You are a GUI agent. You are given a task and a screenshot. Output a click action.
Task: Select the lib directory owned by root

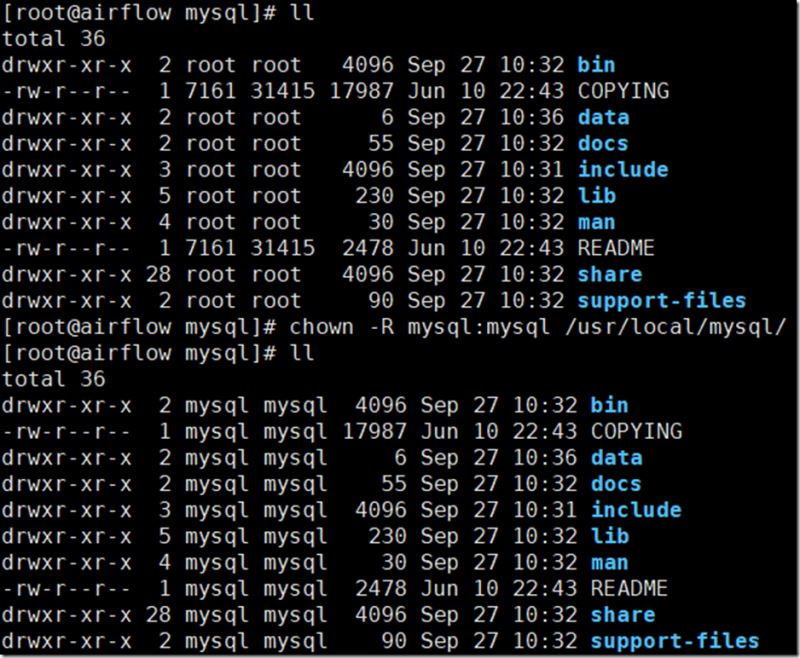[596, 196]
